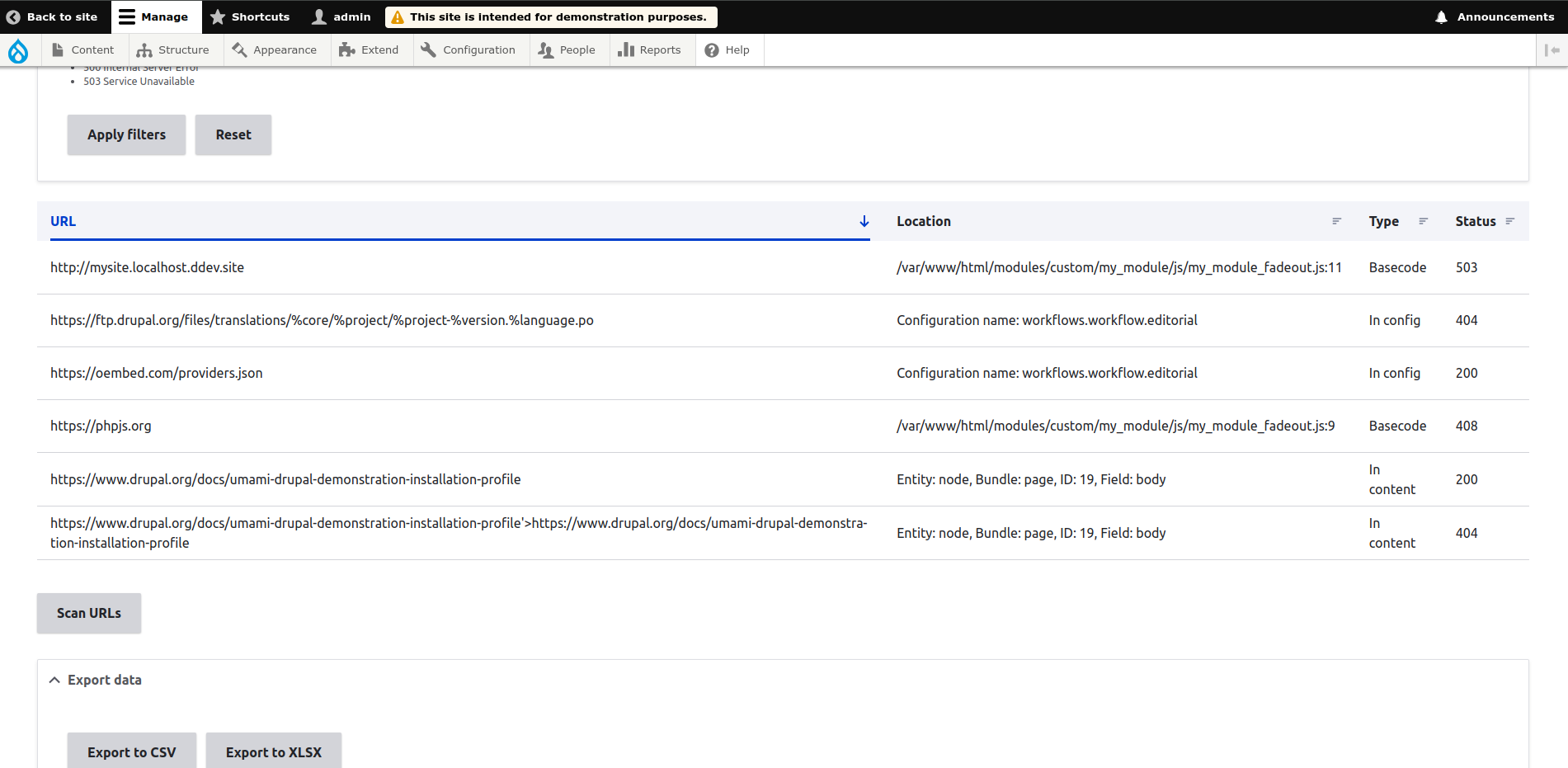Click the Status sort indicator icon
Image resolution: width=1568 pixels, height=768 pixels.
point(1509,221)
